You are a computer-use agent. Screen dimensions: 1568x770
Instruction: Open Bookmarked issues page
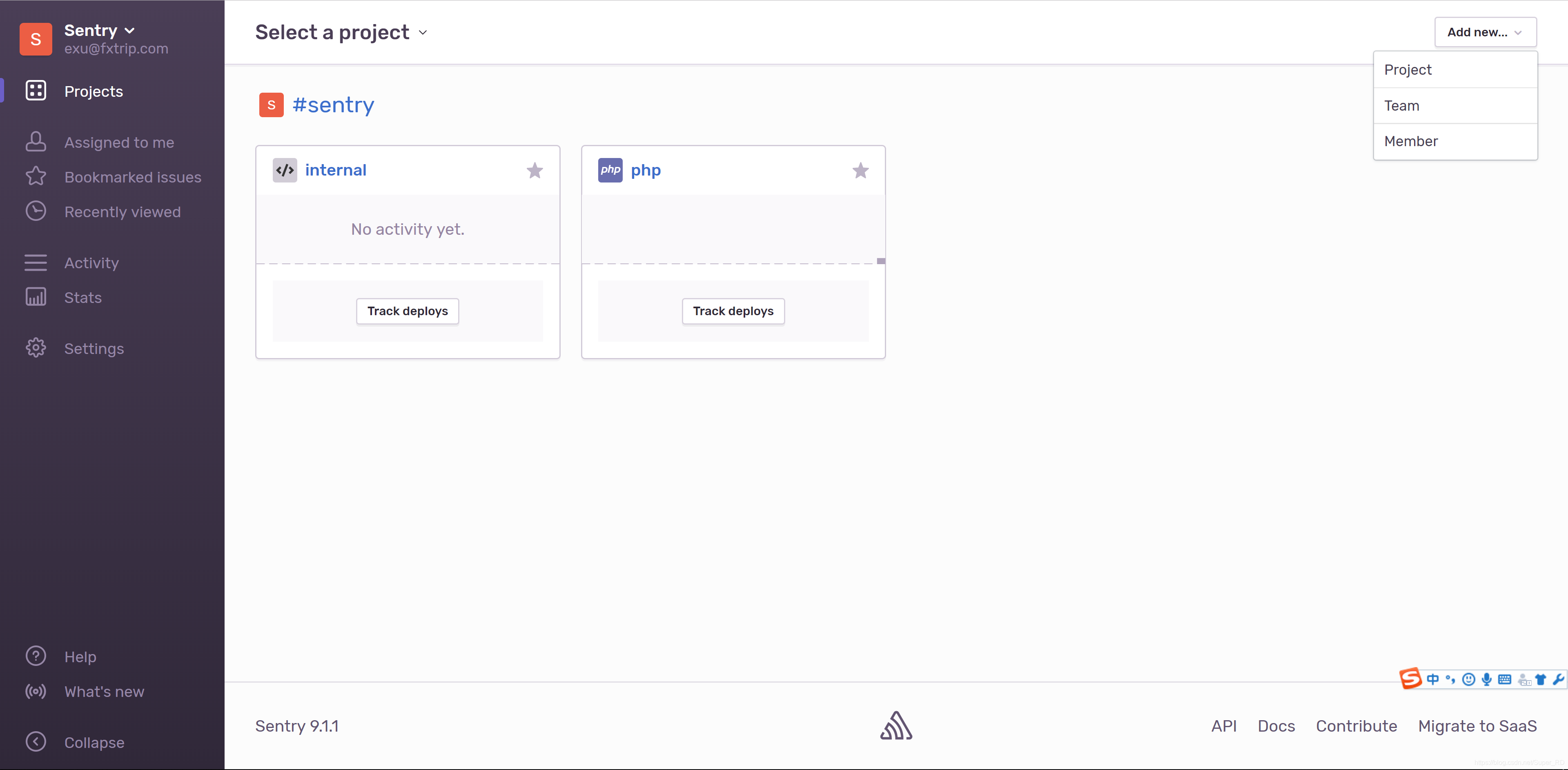133,177
